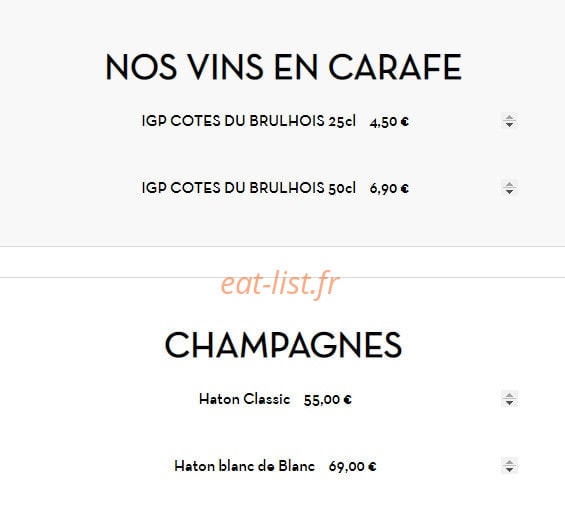This screenshot has width=565, height=522.
Task: Raise quantity for Haton blanc de Blanc
Action: click(509, 463)
